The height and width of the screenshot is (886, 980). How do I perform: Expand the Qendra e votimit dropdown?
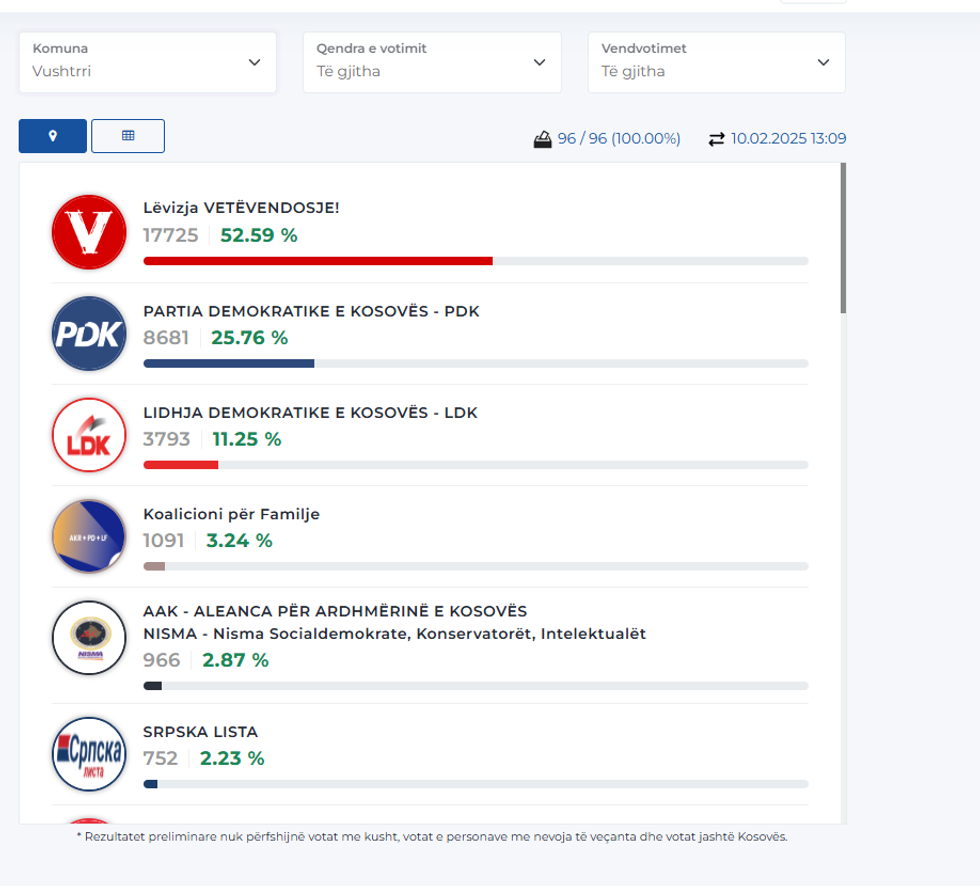click(x=432, y=62)
